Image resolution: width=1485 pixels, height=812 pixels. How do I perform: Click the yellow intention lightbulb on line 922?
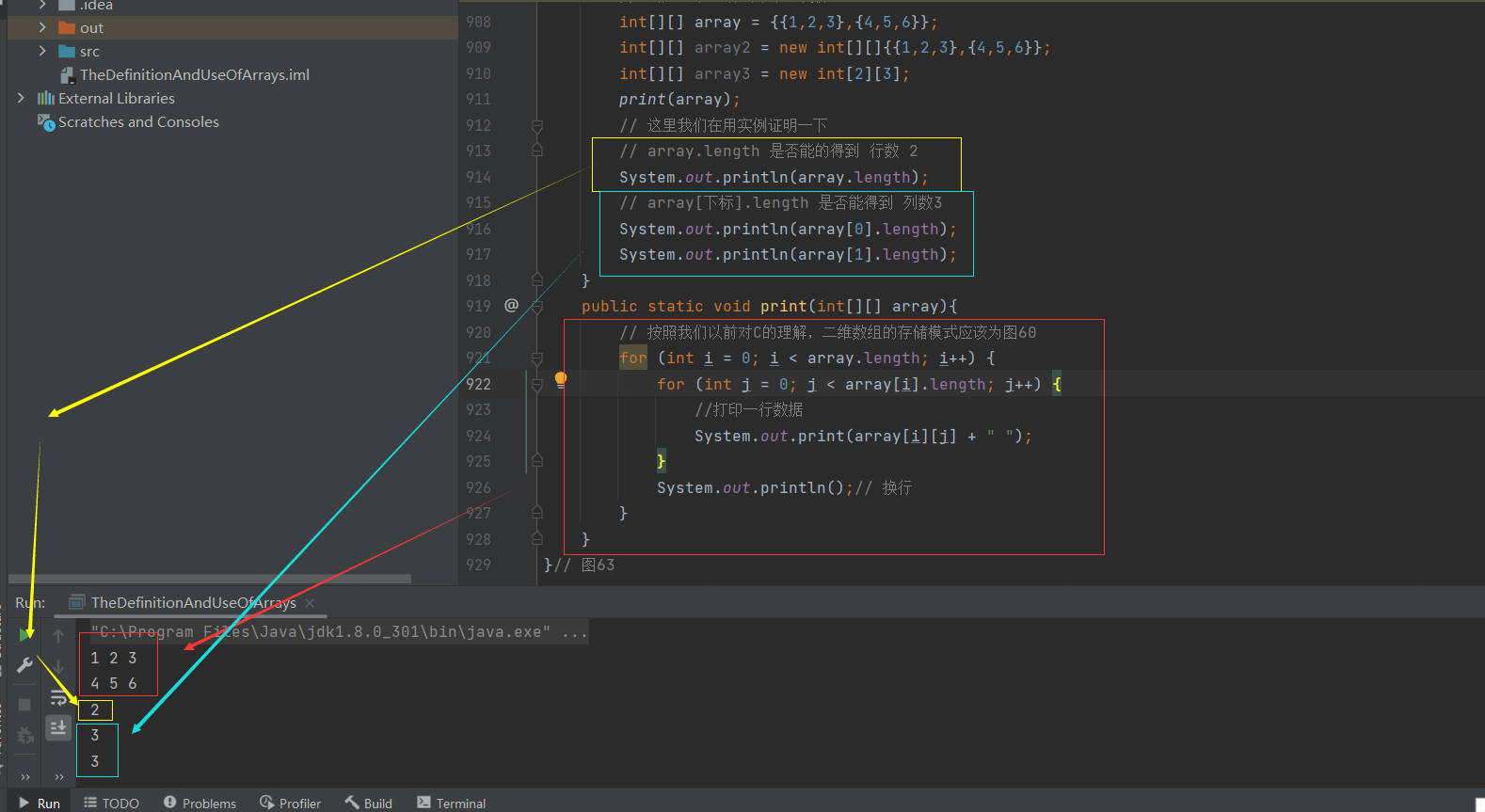(561, 380)
